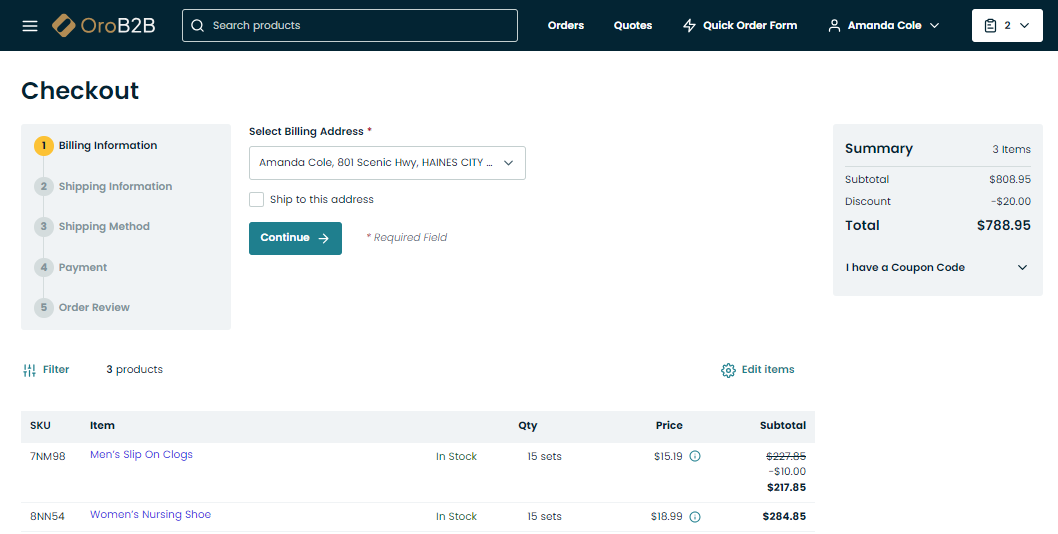
Task: Open the Quick Order Form
Action: (x=739, y=25)
